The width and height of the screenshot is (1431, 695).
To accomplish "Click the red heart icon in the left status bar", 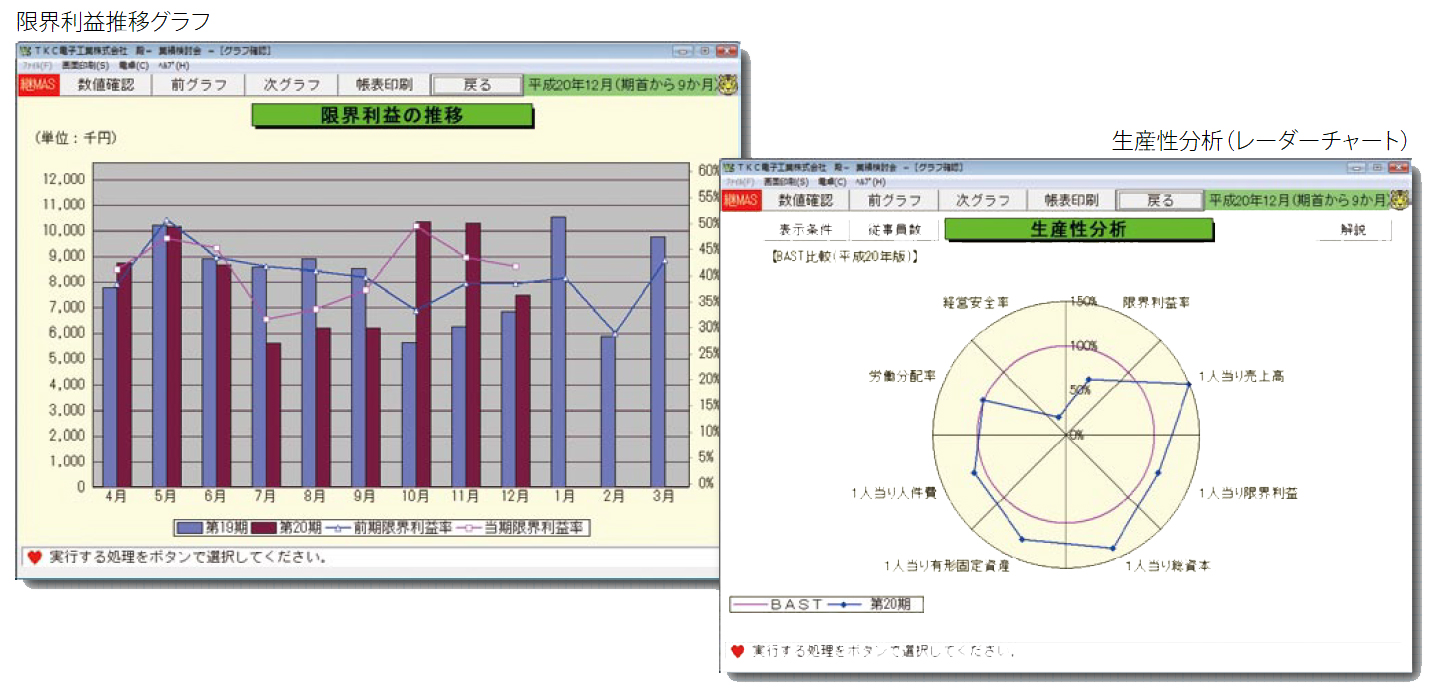I will (34, 557).
